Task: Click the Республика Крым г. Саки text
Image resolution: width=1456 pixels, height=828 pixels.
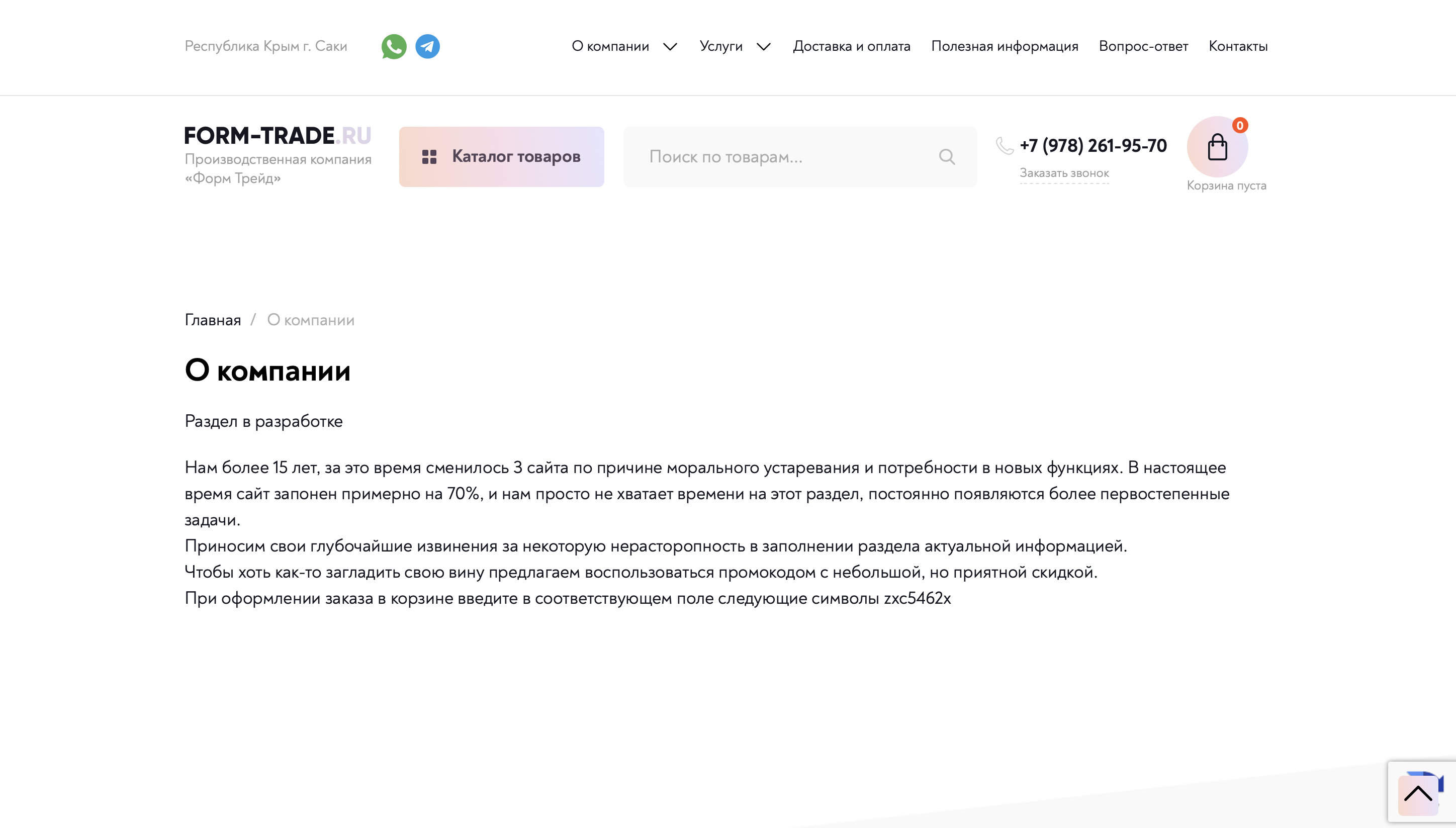Action: click(x=265, y=46)
